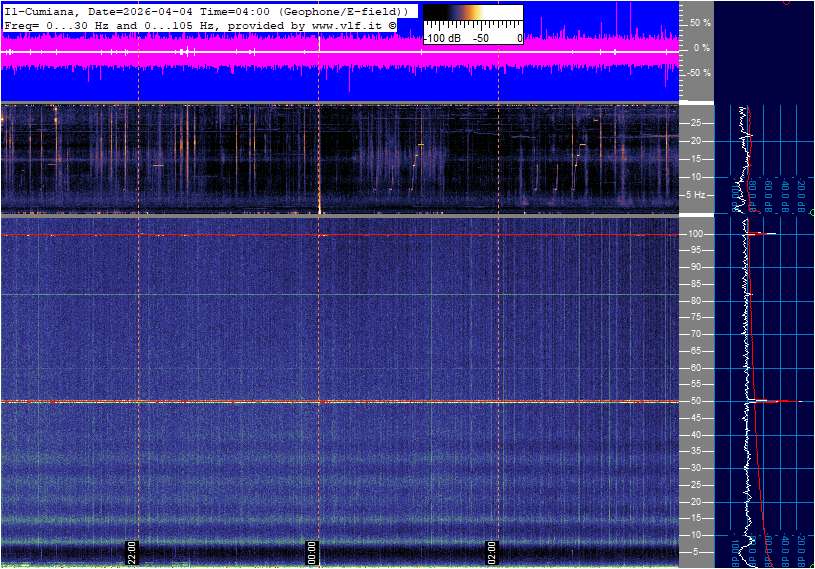The image size is (815, 569).
Task: Click the 30 frequency axis label
Action: [x=695, y=468]
